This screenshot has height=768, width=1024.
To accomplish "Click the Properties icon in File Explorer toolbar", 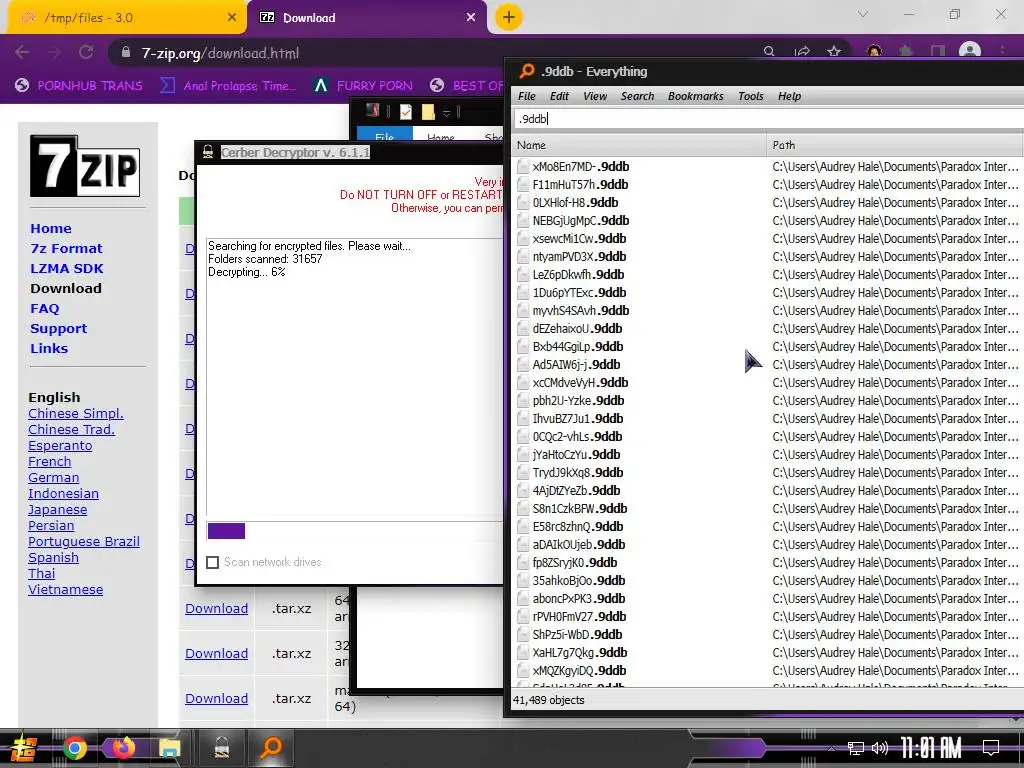I will click(x=406, y=112).
